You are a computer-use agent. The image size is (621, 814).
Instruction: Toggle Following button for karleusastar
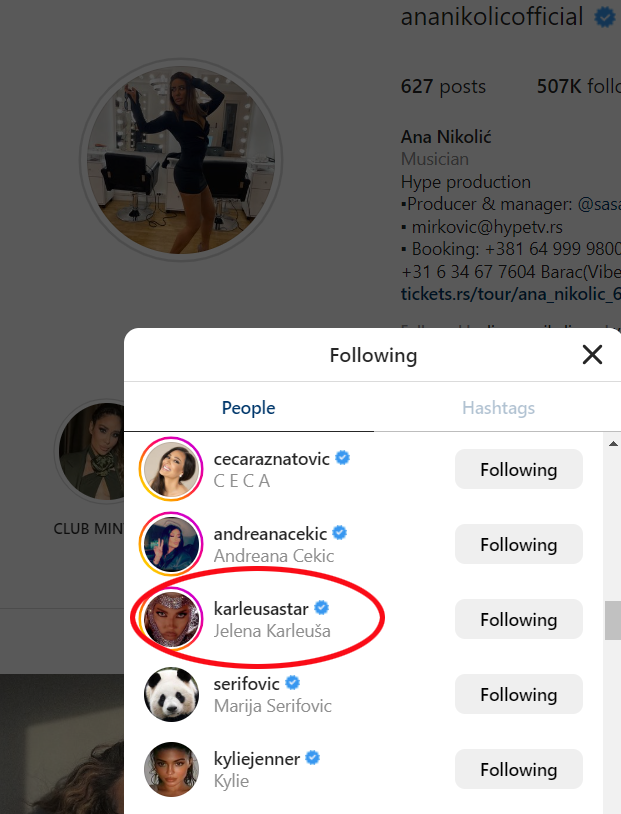[518, 620]
